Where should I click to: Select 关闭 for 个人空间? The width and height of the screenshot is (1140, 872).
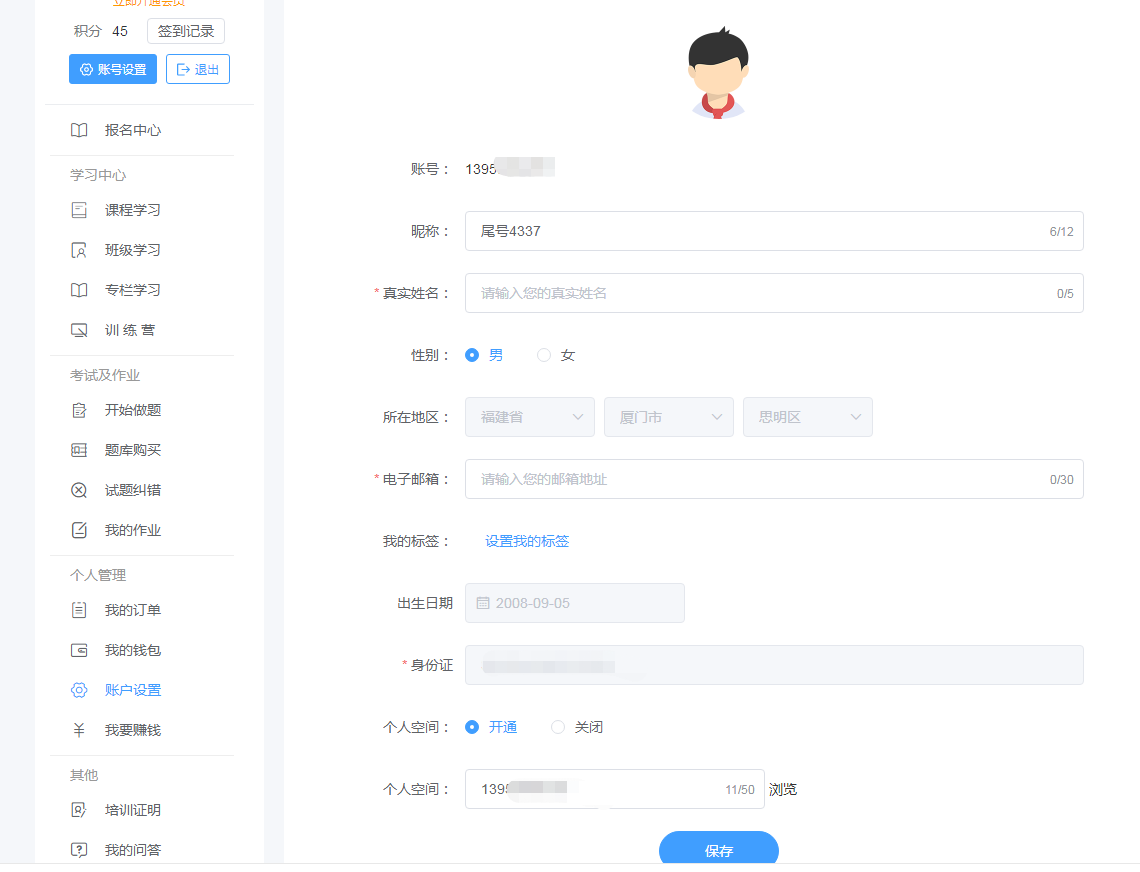[x=558, y=727]
